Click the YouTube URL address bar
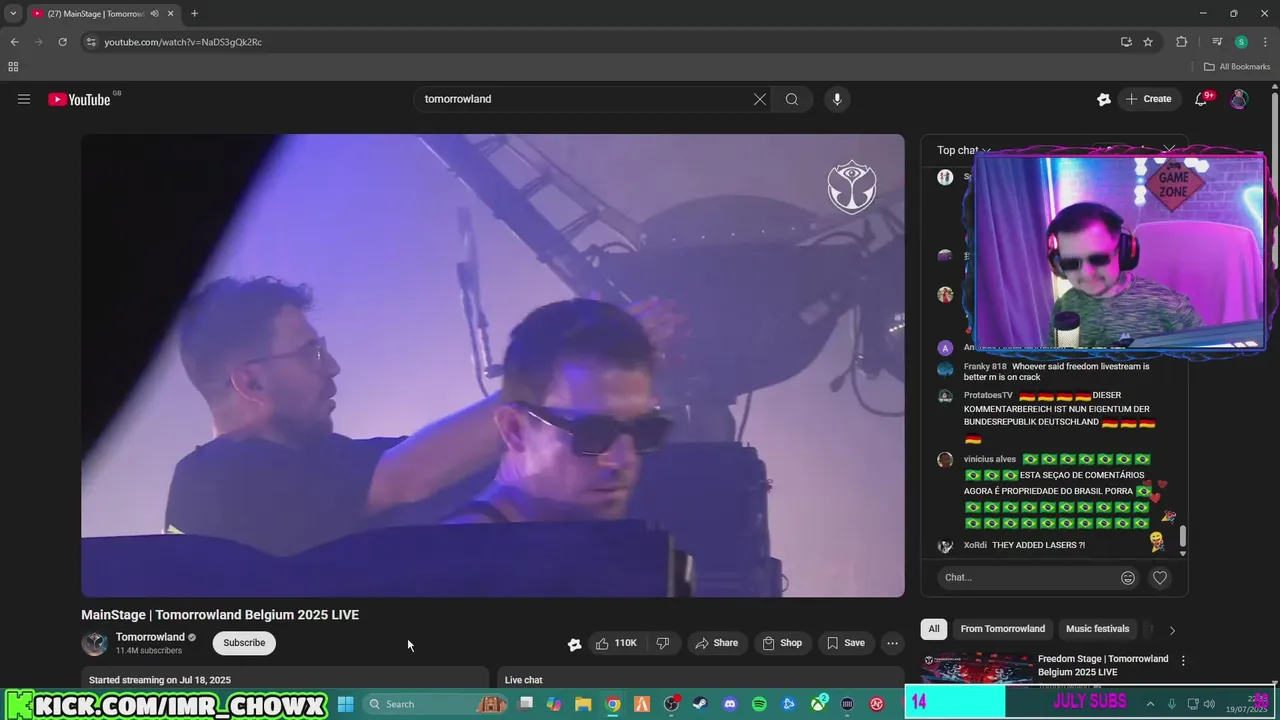This screenshot has height=720, width=1280. (x=600, y=42)
